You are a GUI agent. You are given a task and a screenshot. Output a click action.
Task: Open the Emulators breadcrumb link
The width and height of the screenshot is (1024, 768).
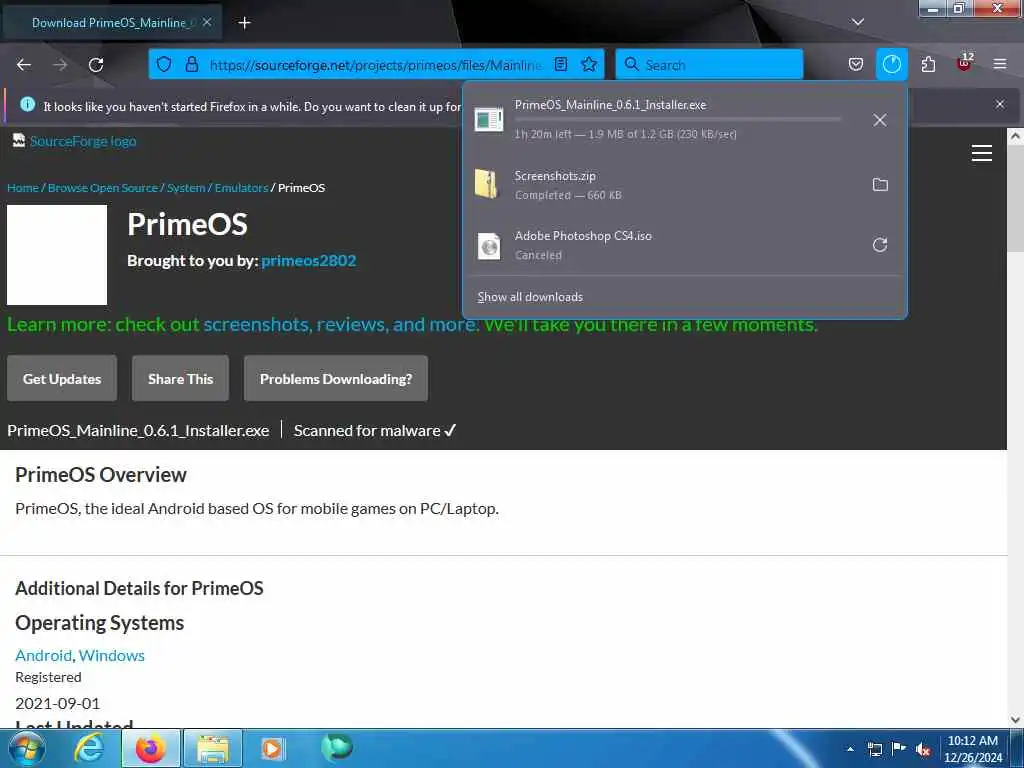[x=241, y=188]
